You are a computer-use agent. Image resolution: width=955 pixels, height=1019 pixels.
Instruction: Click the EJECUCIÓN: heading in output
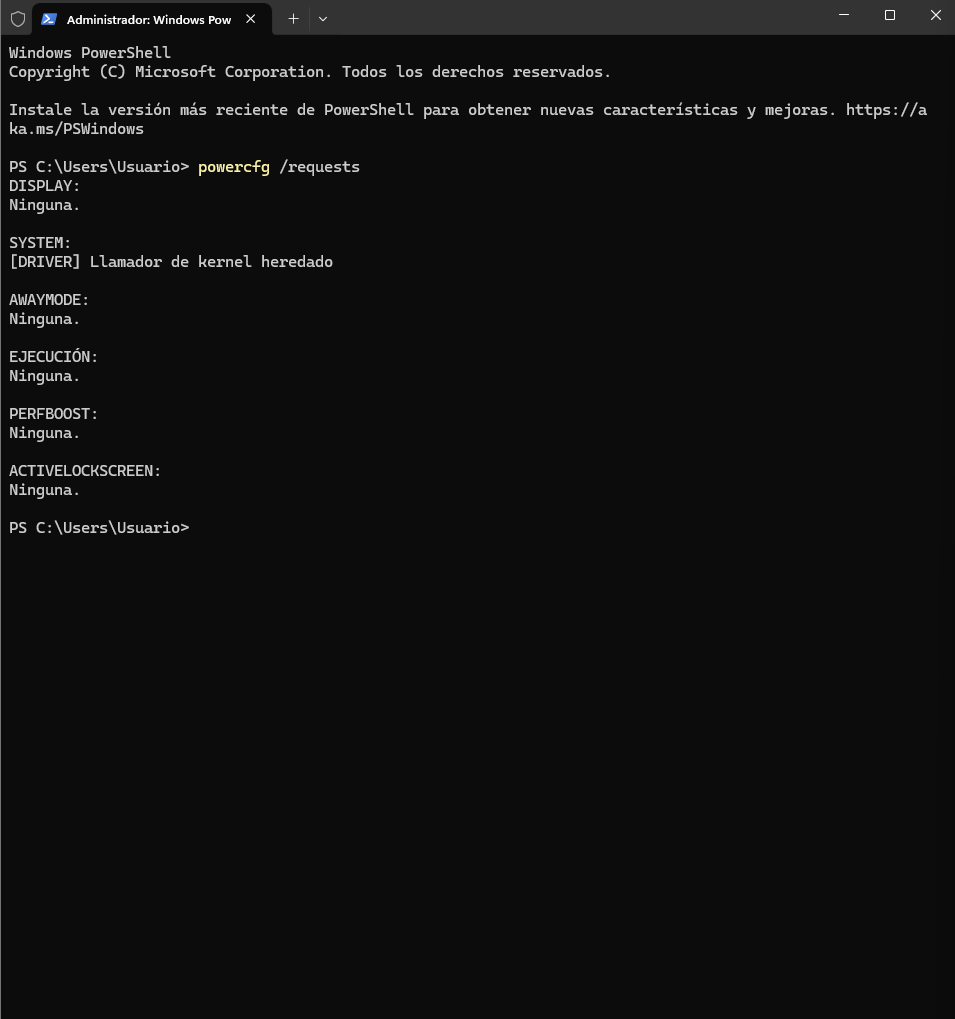point(53,356)
